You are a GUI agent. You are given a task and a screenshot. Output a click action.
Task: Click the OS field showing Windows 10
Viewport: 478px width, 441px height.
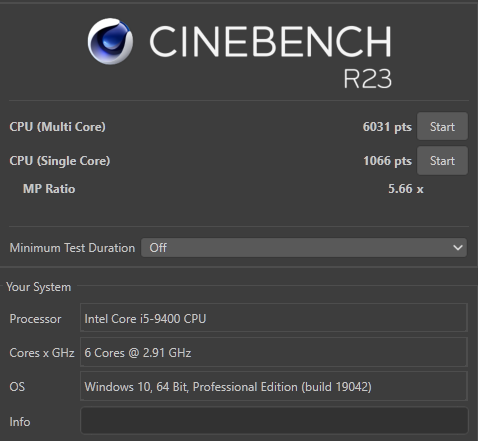[274, 386]
